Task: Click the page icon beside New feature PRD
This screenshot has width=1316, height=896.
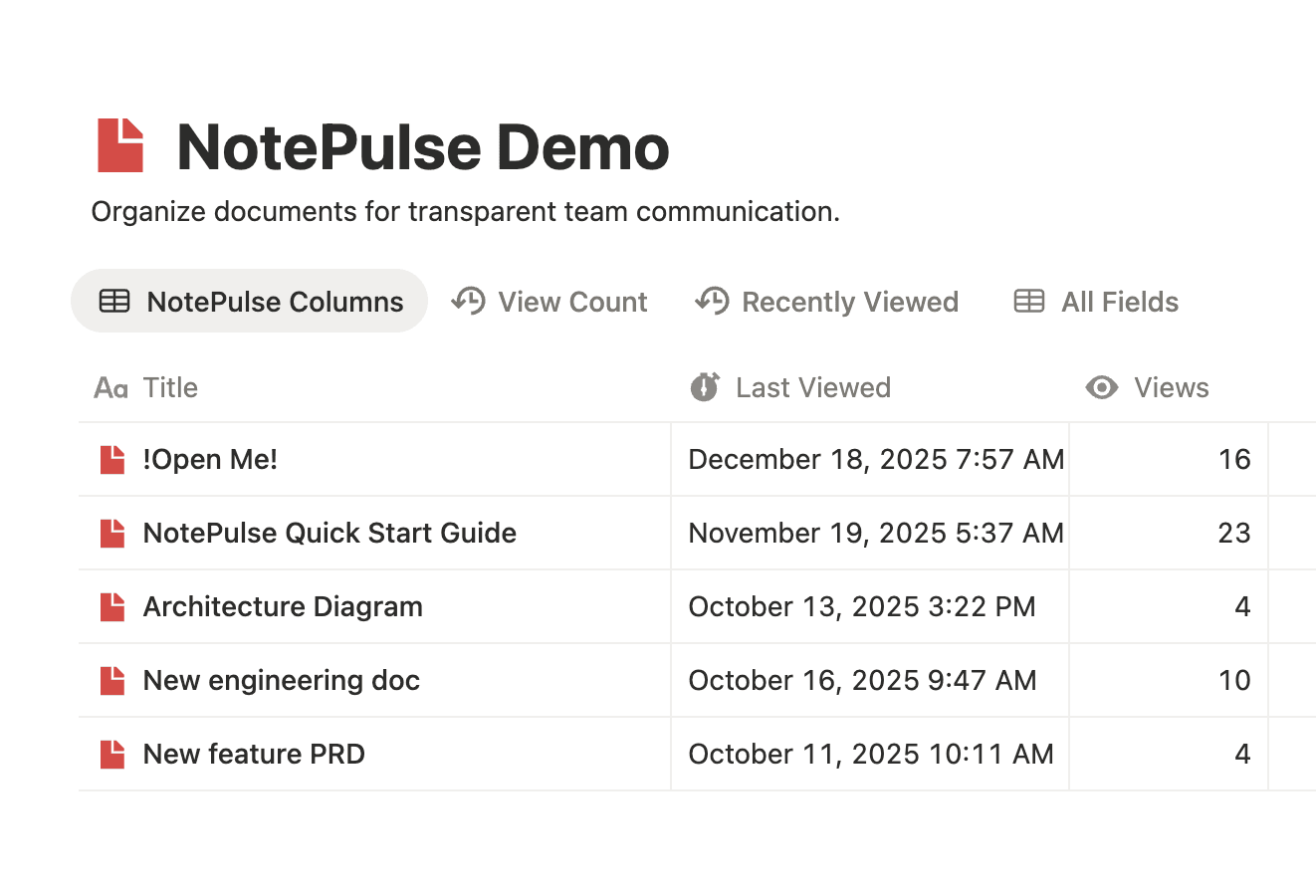Action: coord(112,754)
